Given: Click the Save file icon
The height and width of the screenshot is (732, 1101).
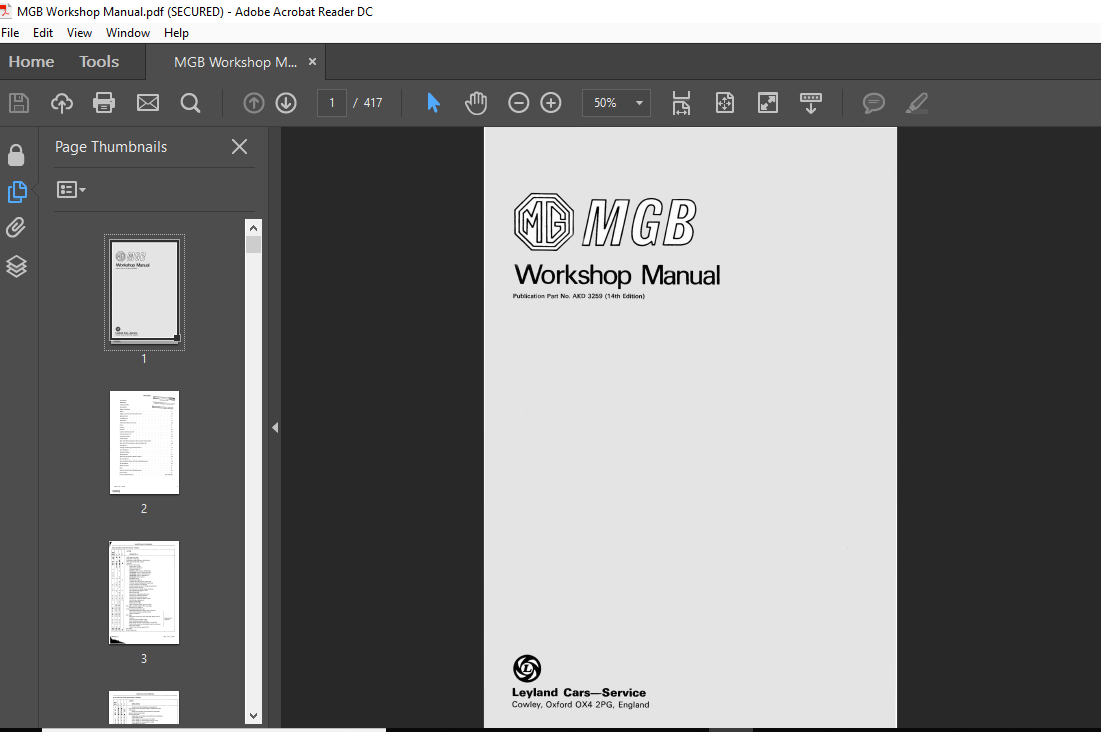Looking at the screenshot, I should click(x=19, y=103).
